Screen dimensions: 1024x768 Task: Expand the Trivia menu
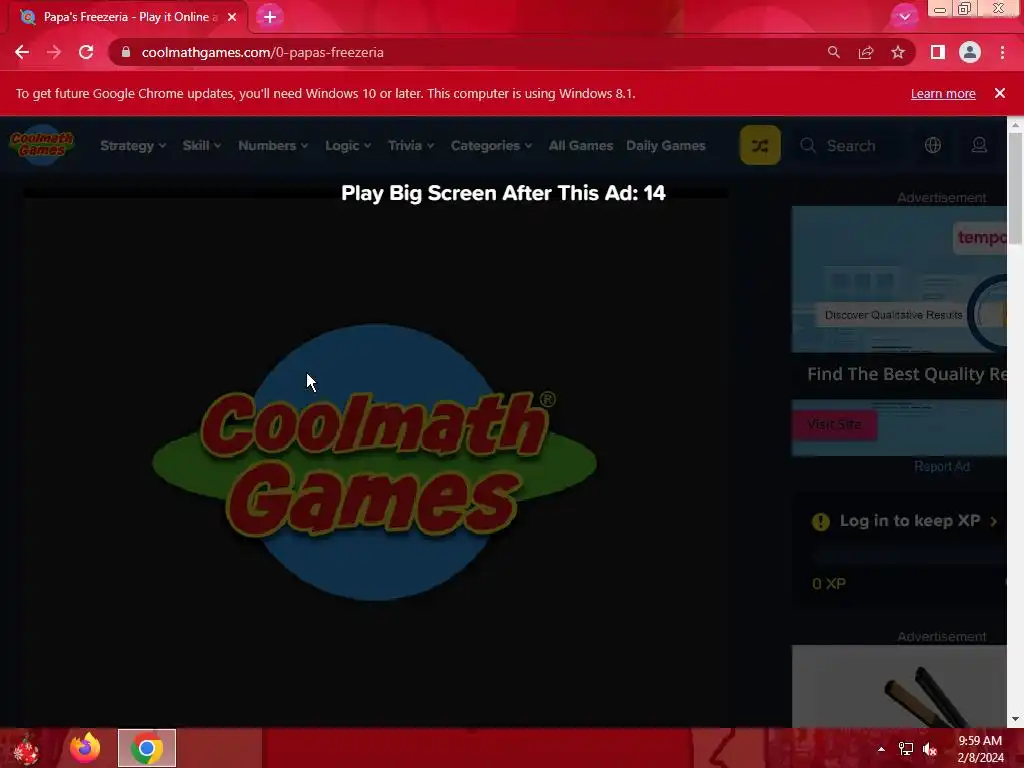coord(411,146)
